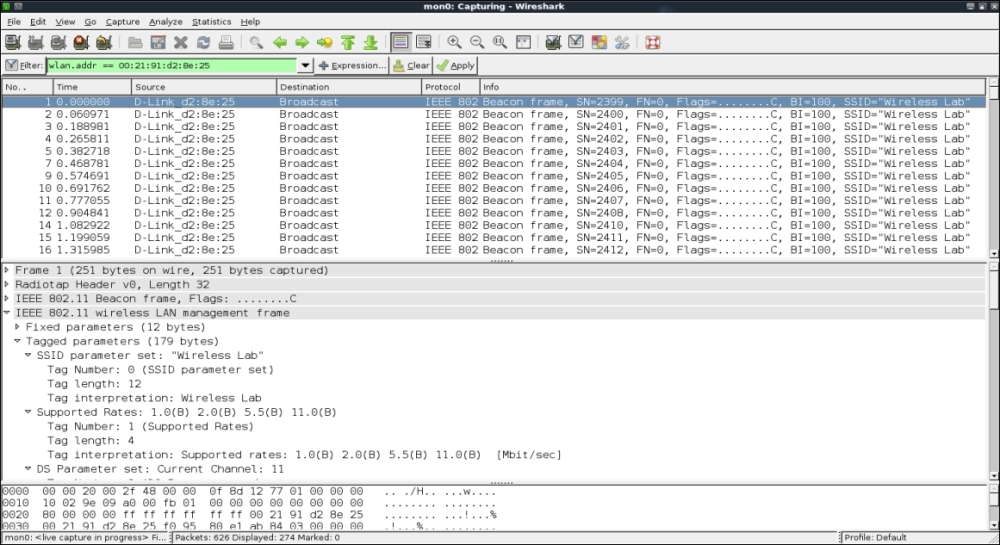This screenshot has height=545, width=1000.
Task: Edit the coloring rules
Action: [x=599, y=43]
